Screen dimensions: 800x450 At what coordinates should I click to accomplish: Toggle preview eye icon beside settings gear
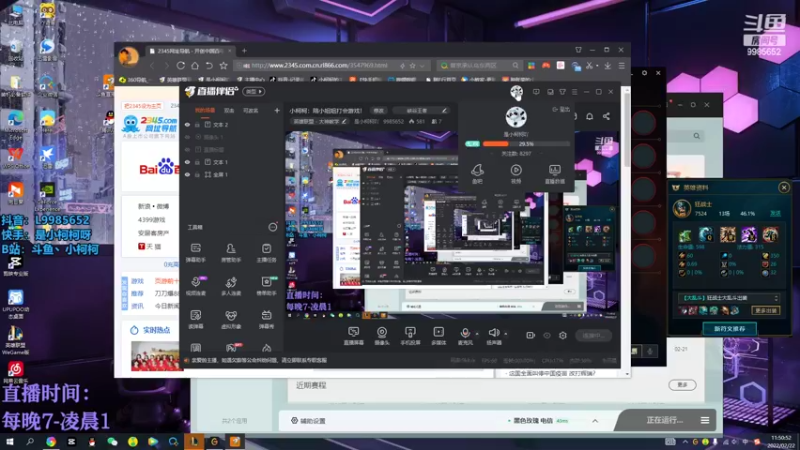[x=547, y=335]
